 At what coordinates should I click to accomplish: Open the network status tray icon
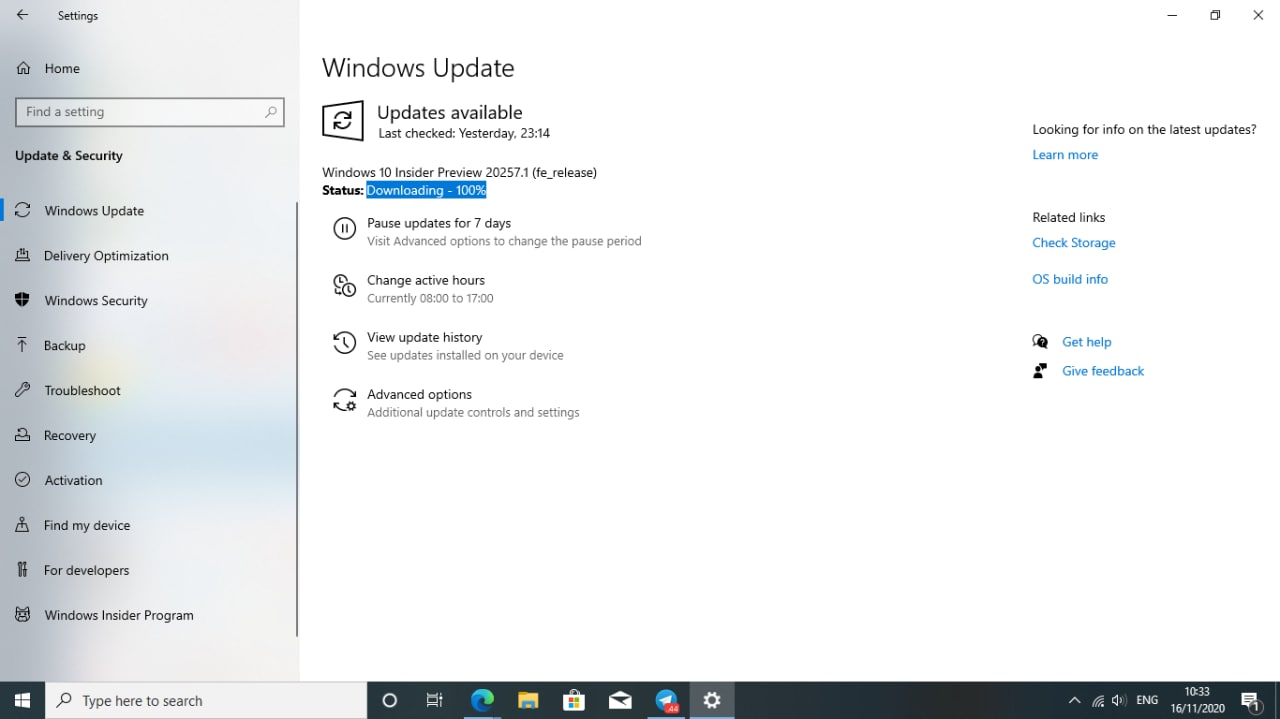coord(1098,700)
